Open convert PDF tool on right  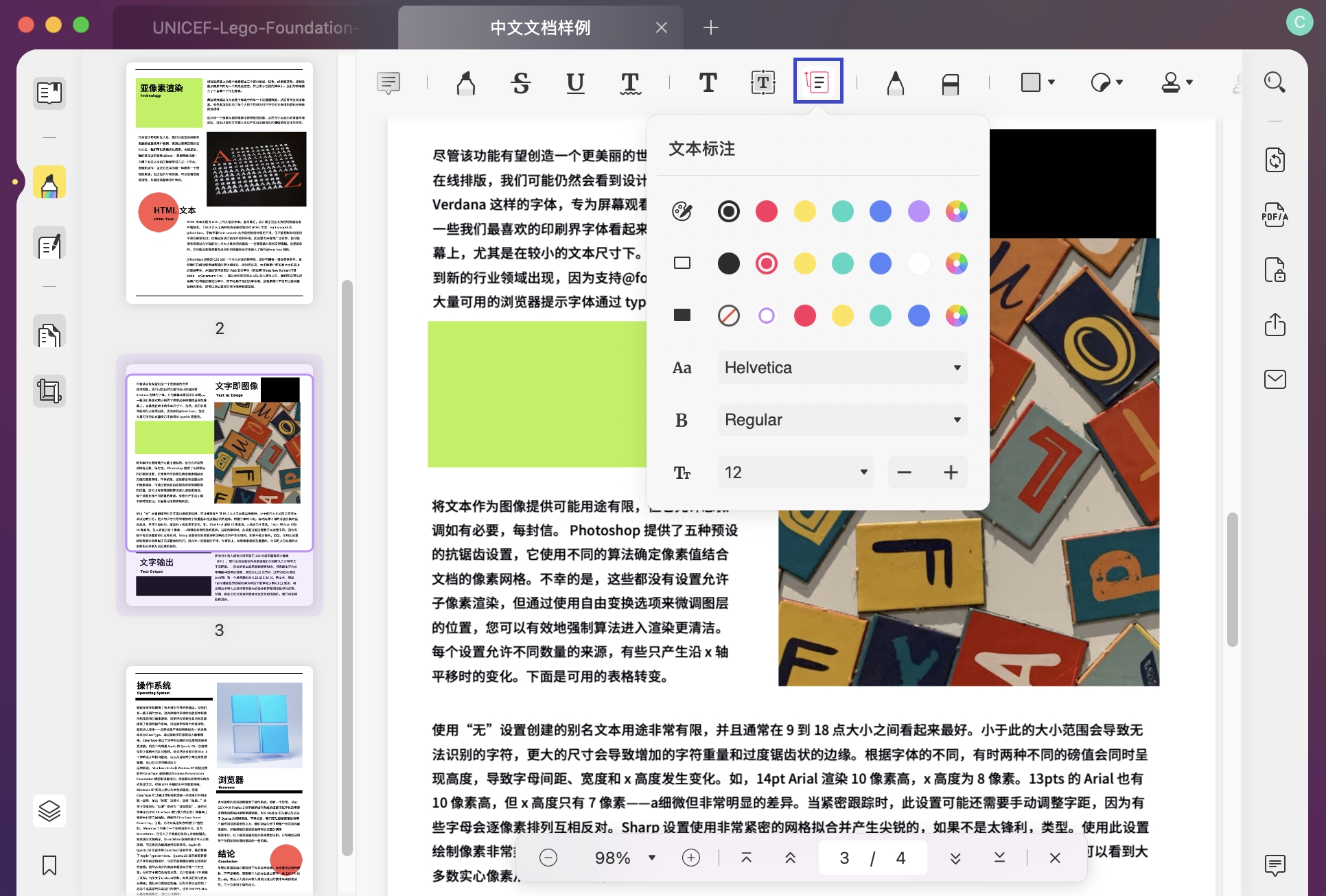pyautogui.click(x=1275, y=160)
